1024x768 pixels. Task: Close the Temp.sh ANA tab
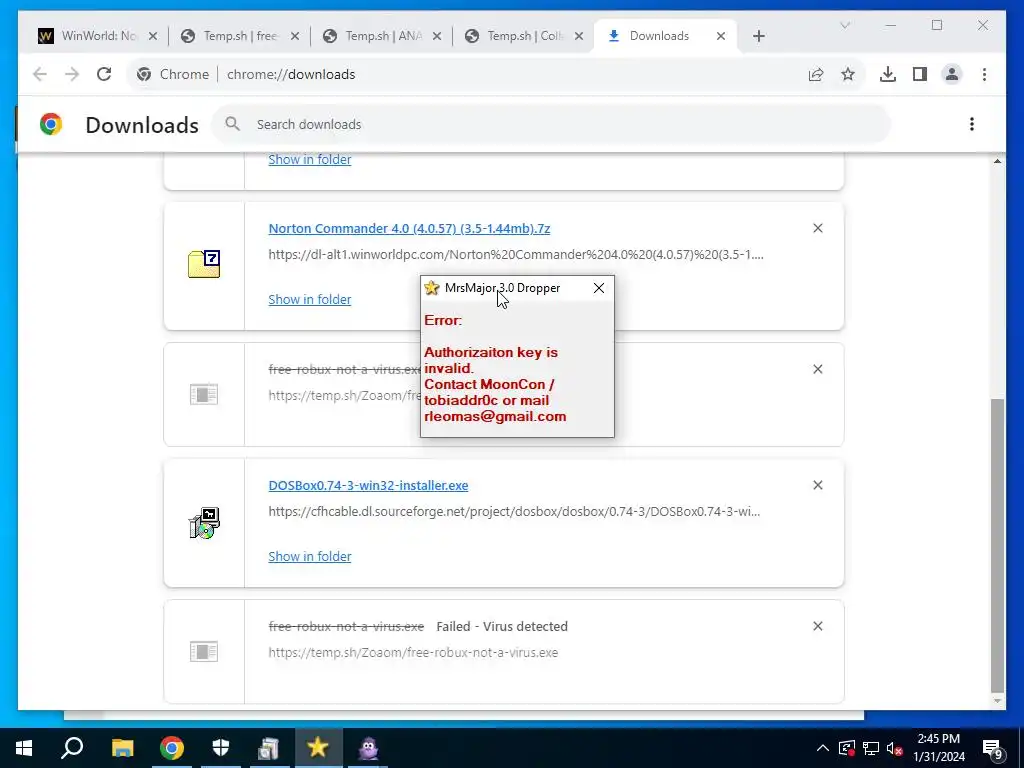coord(437,36)
